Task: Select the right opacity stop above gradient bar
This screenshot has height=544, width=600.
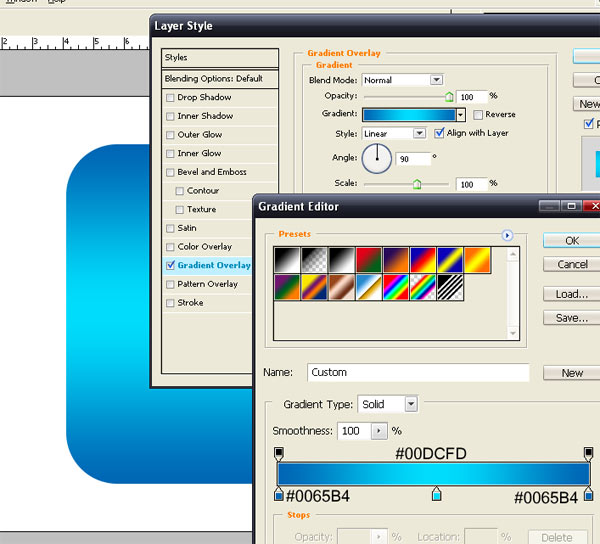Action: pyautogui.click(x=588, y=454)
